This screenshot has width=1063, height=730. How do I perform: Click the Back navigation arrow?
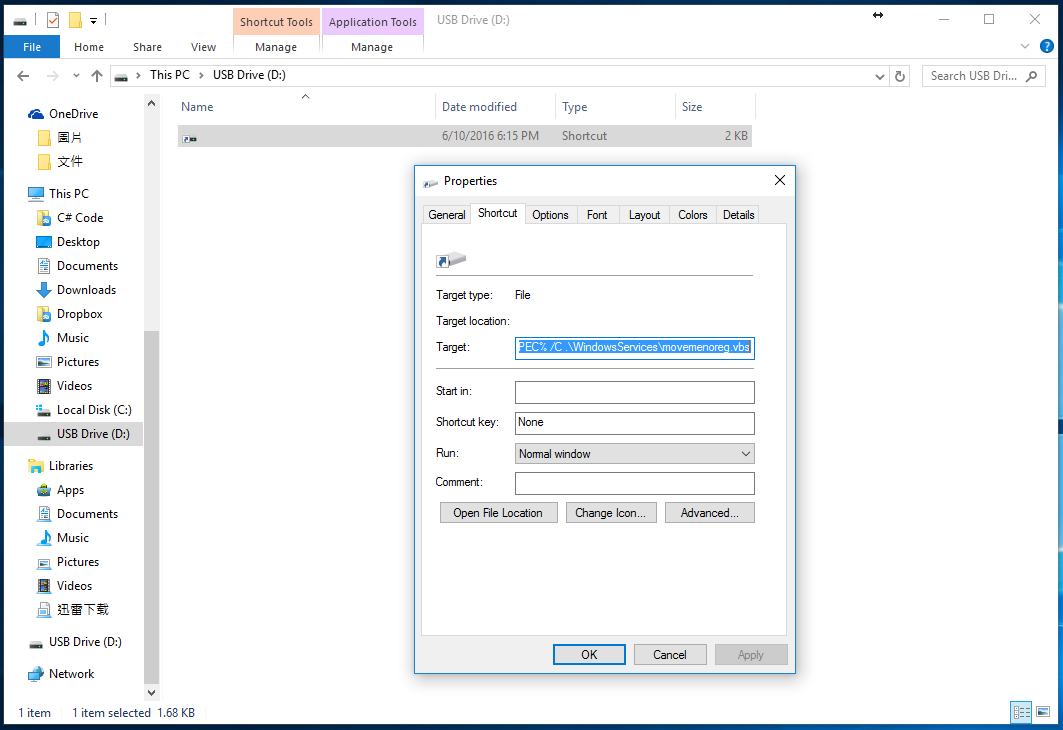click(23, 76)
